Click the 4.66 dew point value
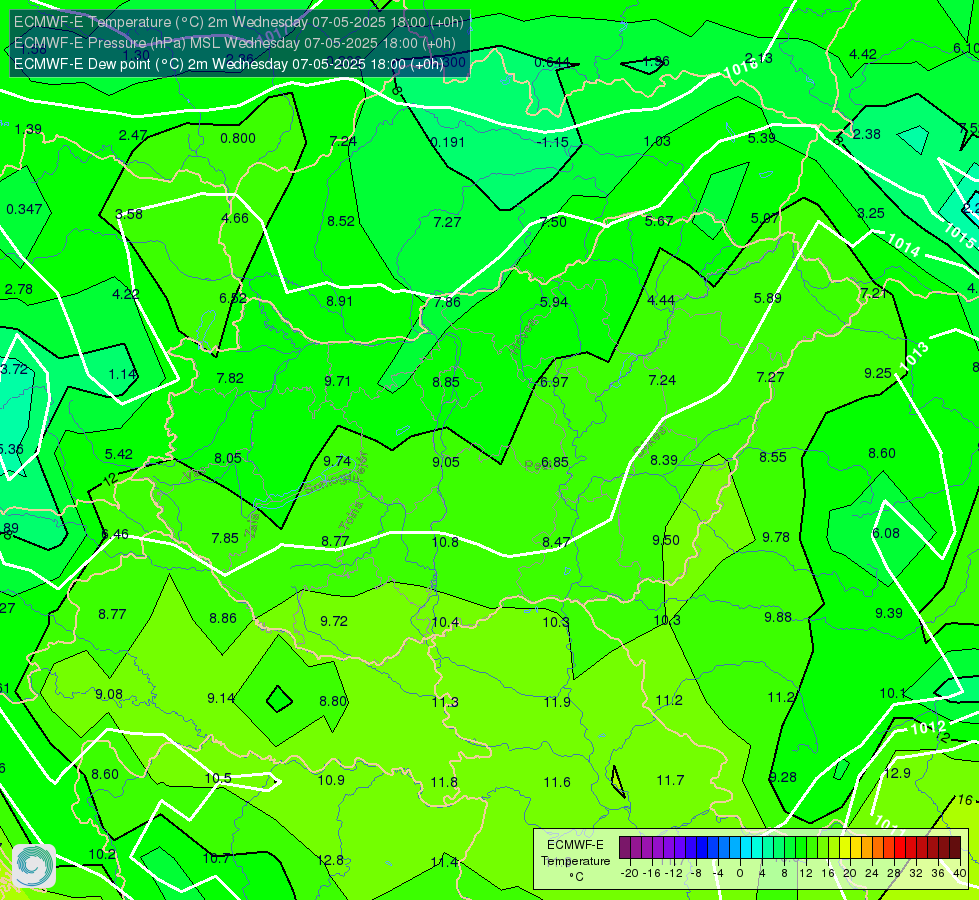979x900 pixels. pos(235,218)
